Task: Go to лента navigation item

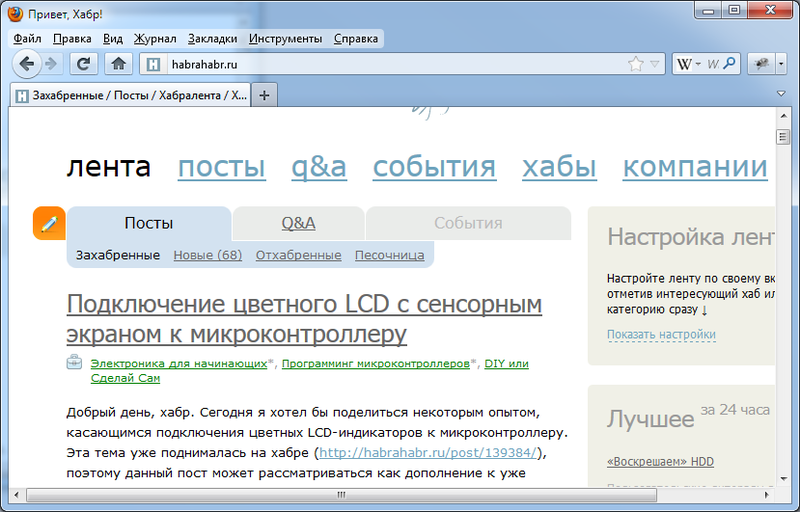Action: click(109, 166)
